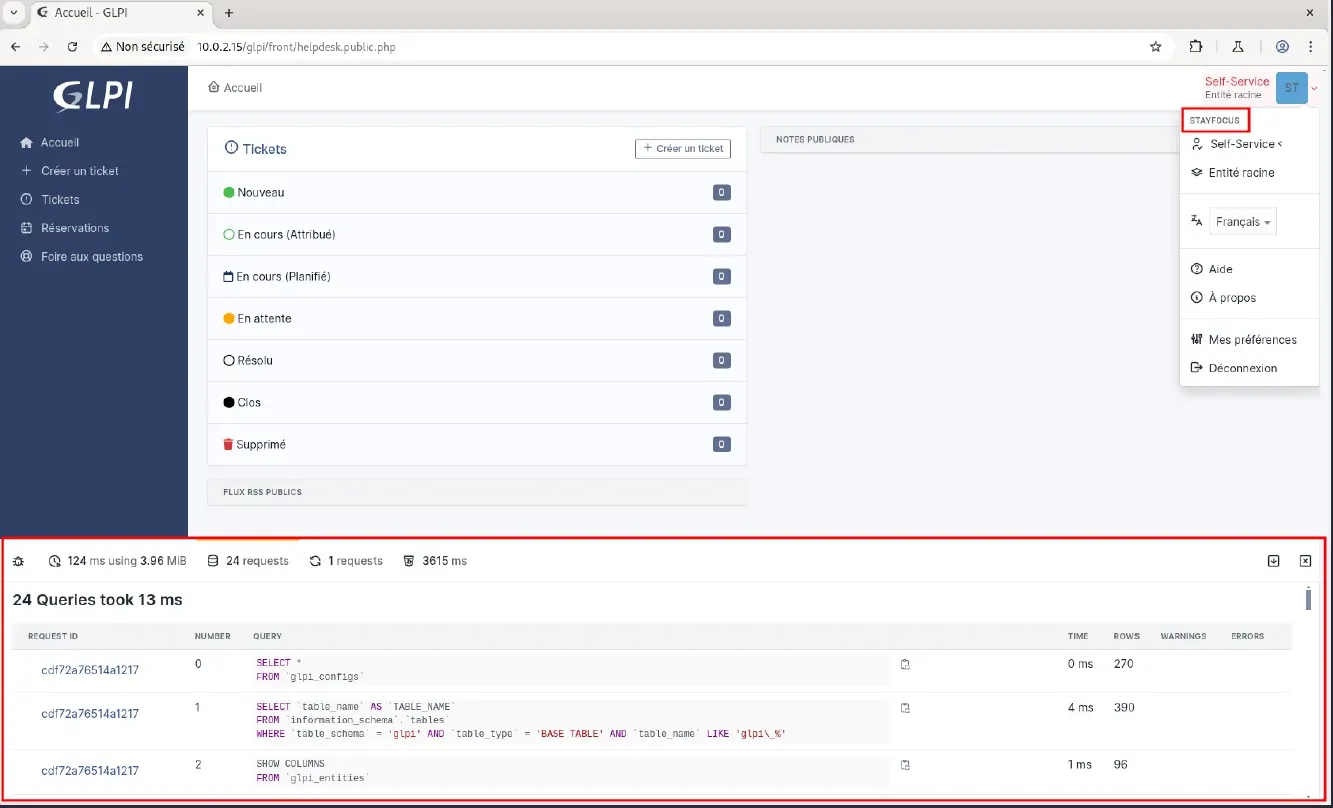Reload the page
1333x808 pixels.
click(72, 46)
